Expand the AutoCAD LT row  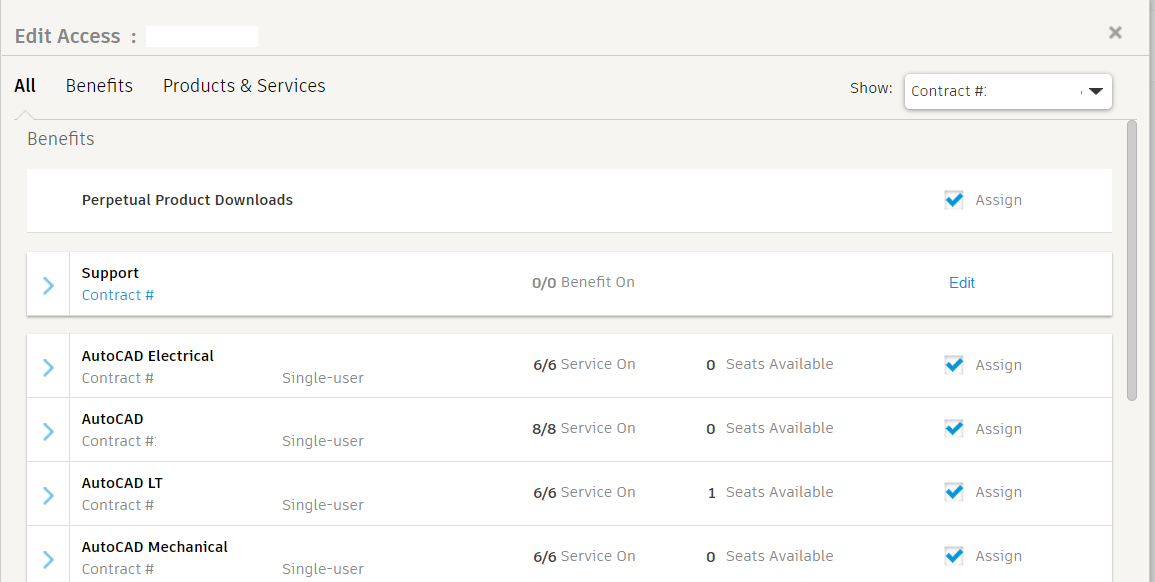click(x=48, y=495)
